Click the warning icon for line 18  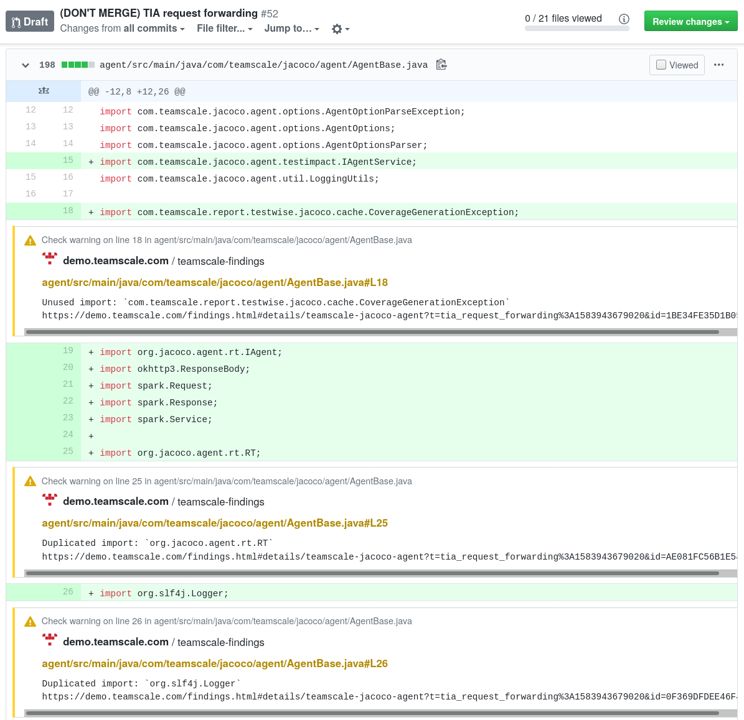point(30,241)
